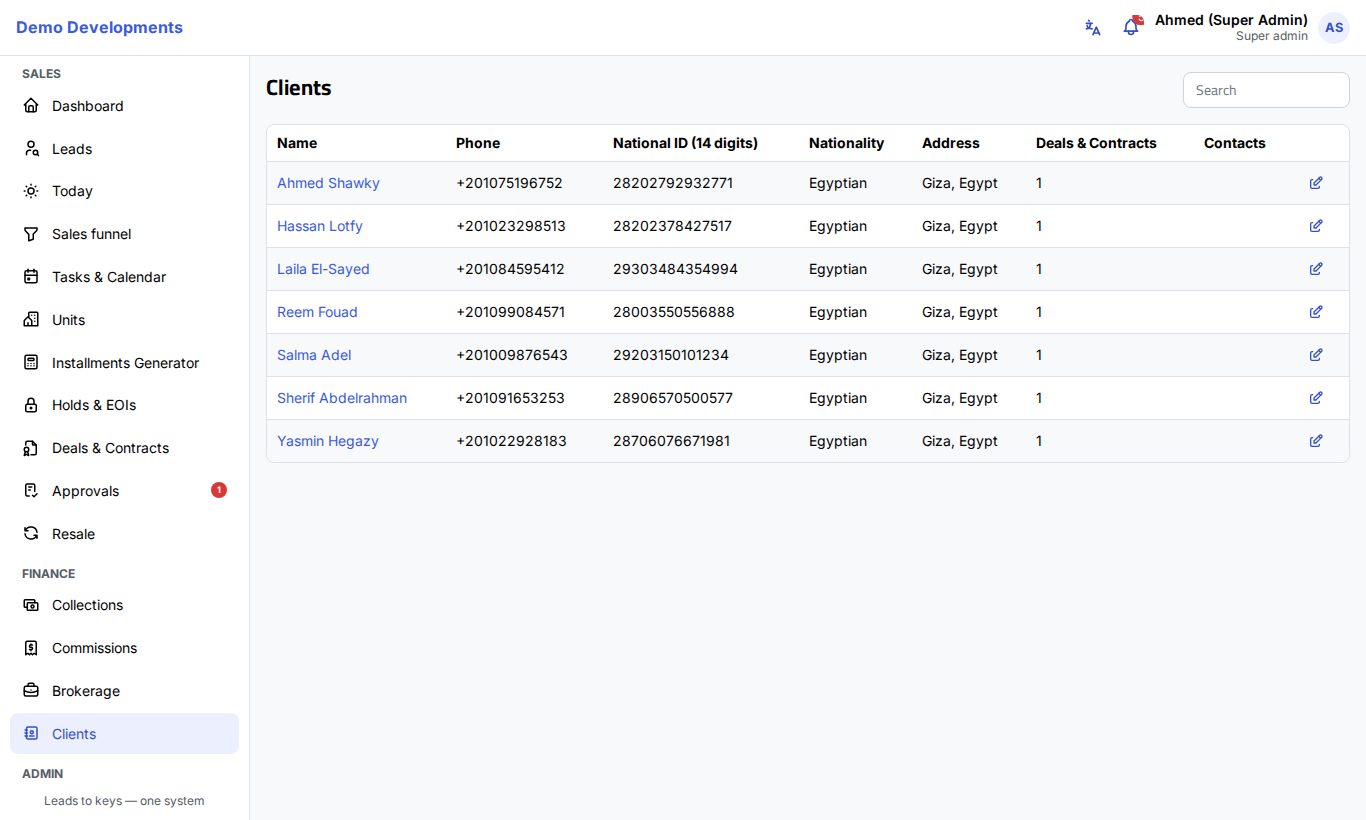This screenshot has width=1366, height=820.
Task: Open Collections under Finance
Action: (124, 605)
